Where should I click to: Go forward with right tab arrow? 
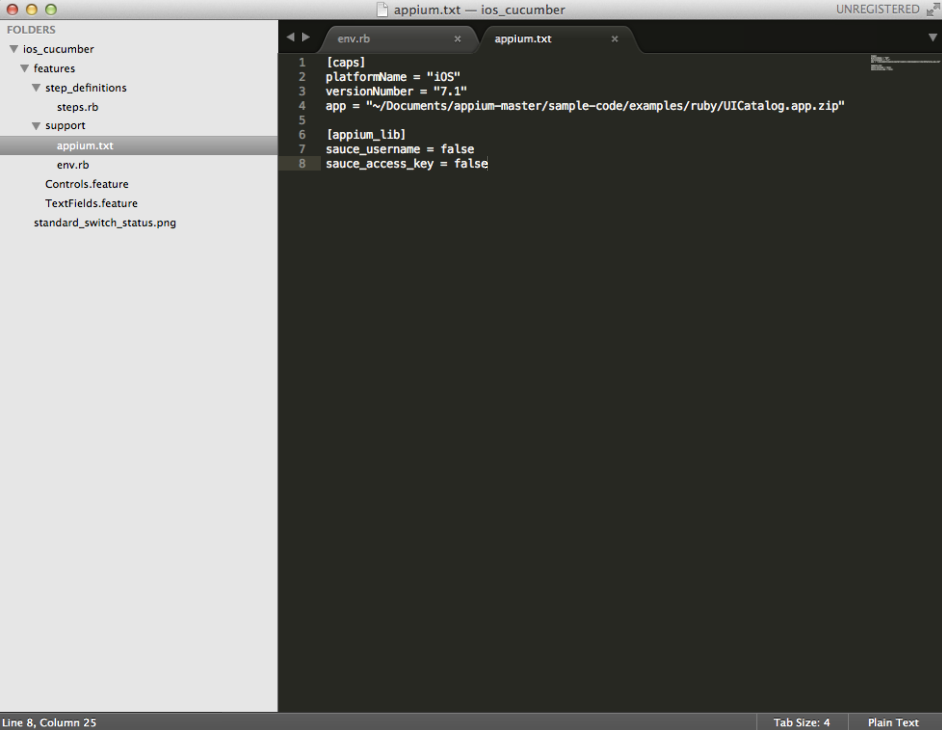coord(306,37)
